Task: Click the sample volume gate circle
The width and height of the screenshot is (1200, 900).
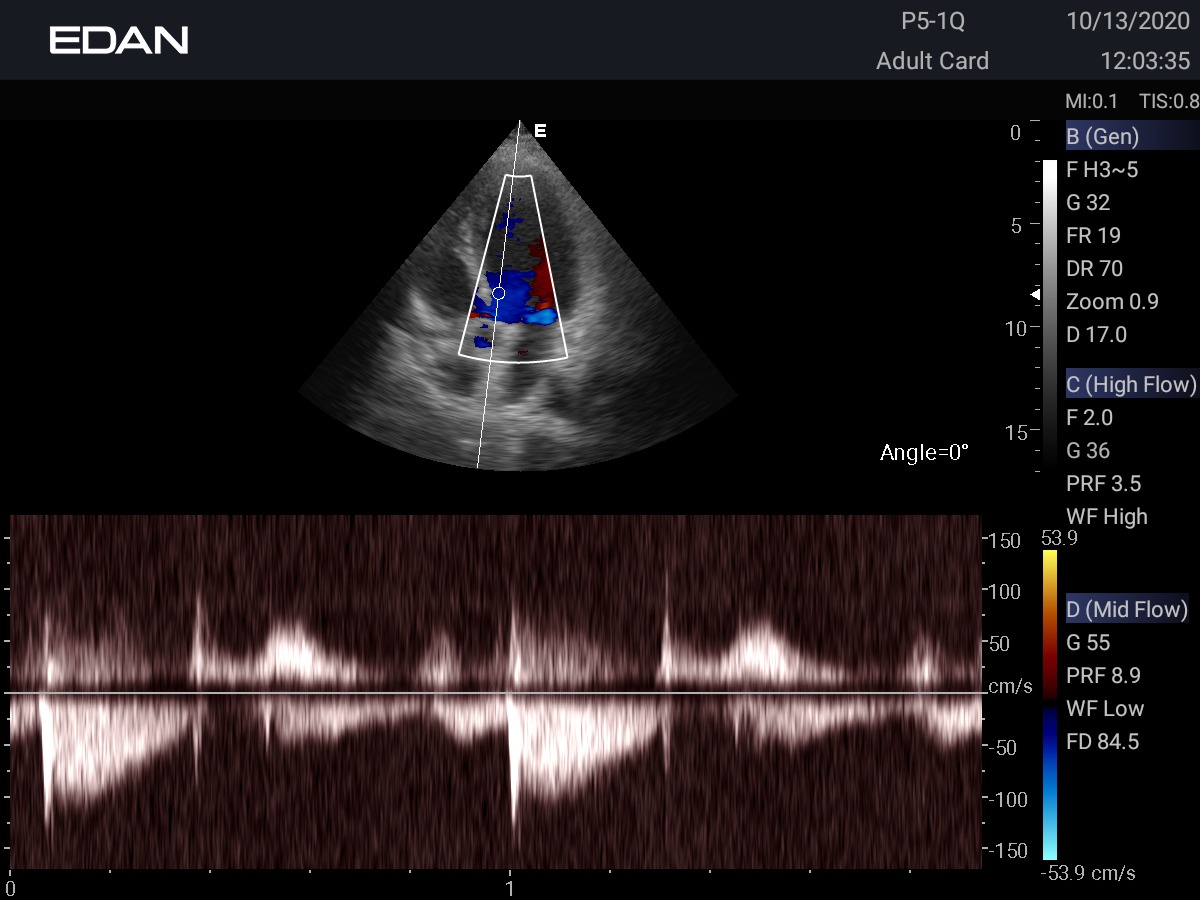Action: point(499,293)
